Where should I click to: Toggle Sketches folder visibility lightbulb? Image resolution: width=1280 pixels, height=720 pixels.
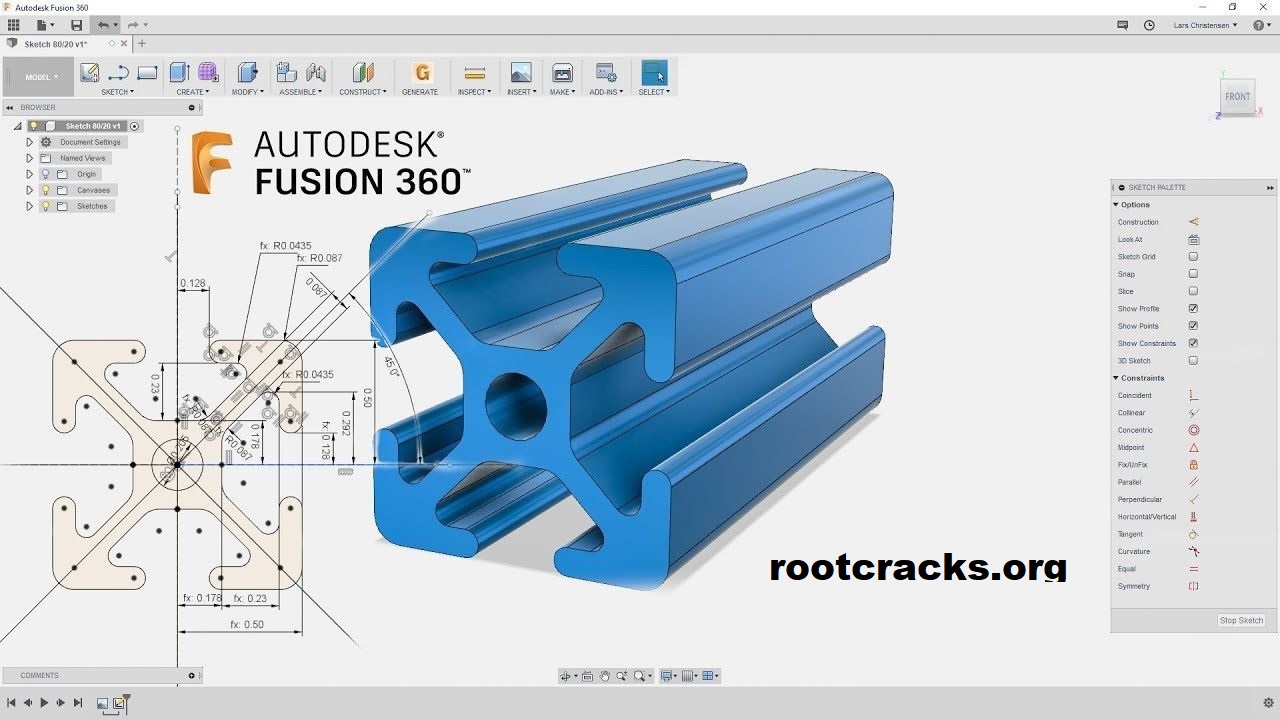point(45,206)
